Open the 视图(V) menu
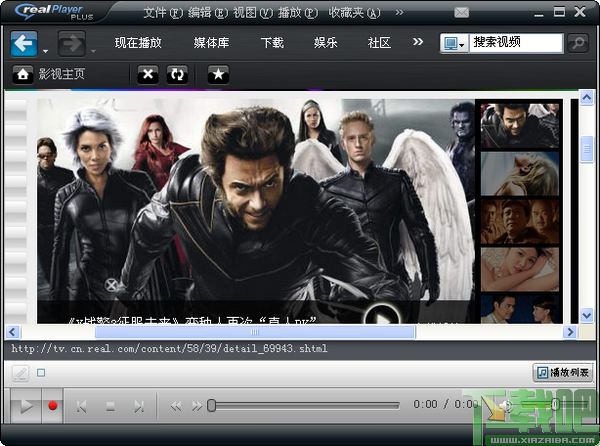The image size is (600, 446). pyautogui.click(x=253, y=13)
